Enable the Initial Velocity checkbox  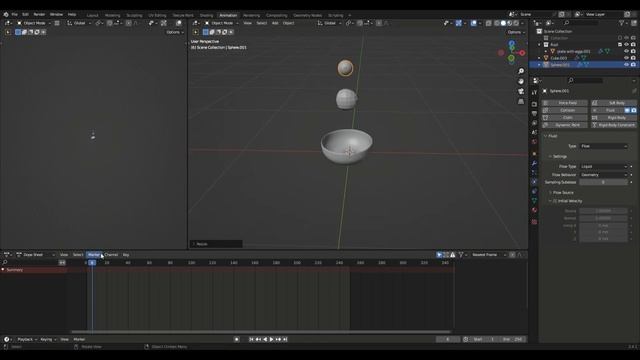555,201
